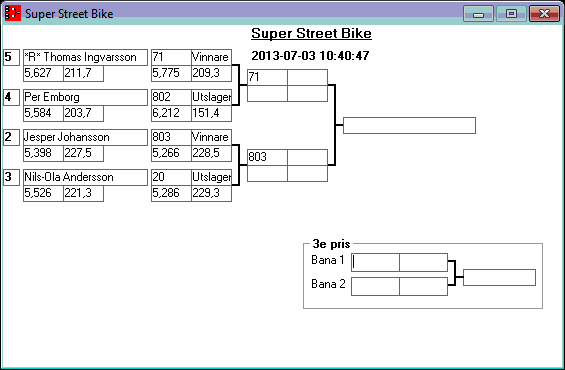The image size is (565, 370).
Task: Select the Thomas Ingvarsson name field
Action: tap(85, 57)
